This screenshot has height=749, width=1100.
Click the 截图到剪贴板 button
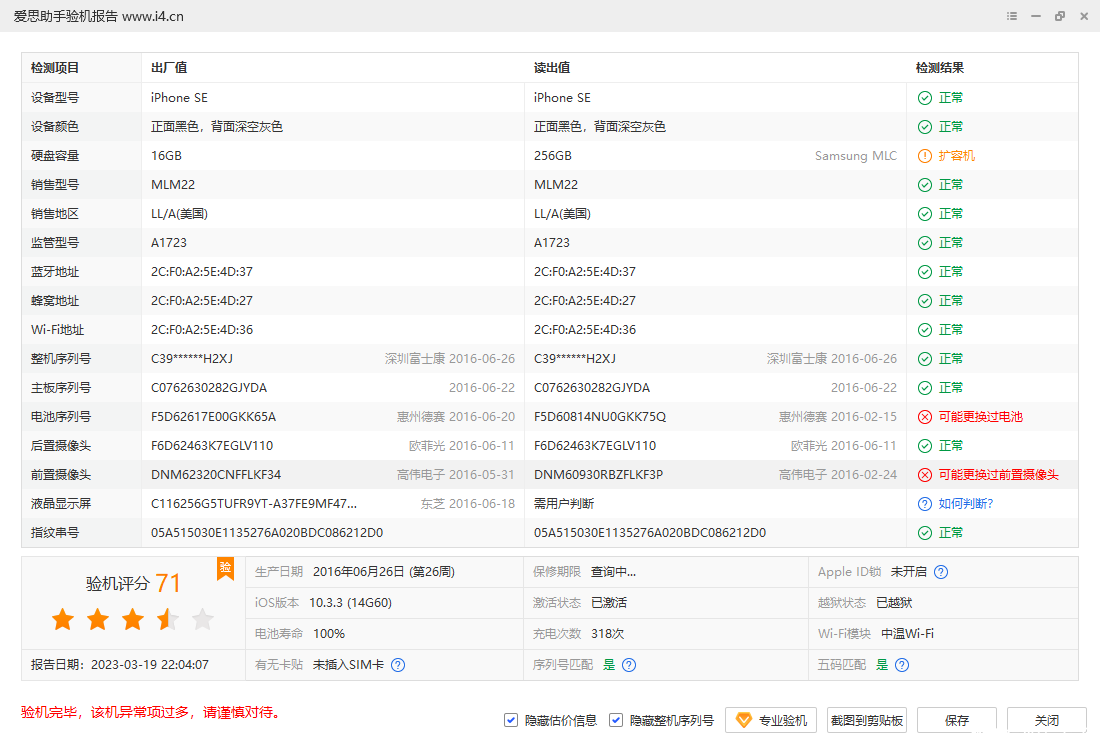tap(866, 720)
